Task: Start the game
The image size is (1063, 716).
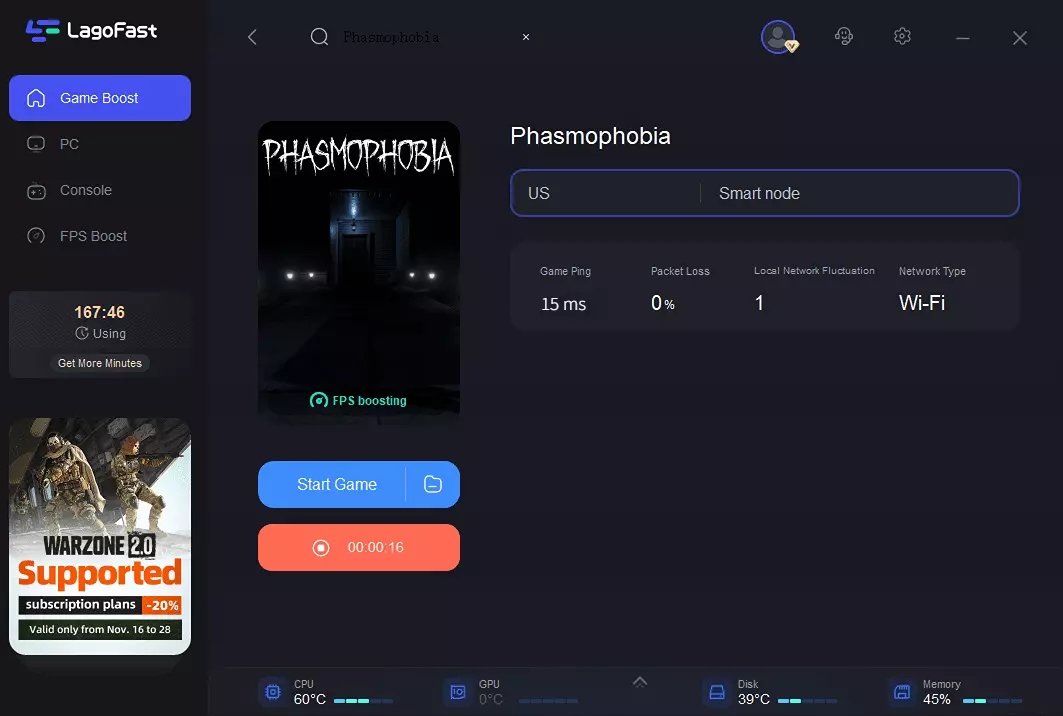Action: click(x=332, y=484)
